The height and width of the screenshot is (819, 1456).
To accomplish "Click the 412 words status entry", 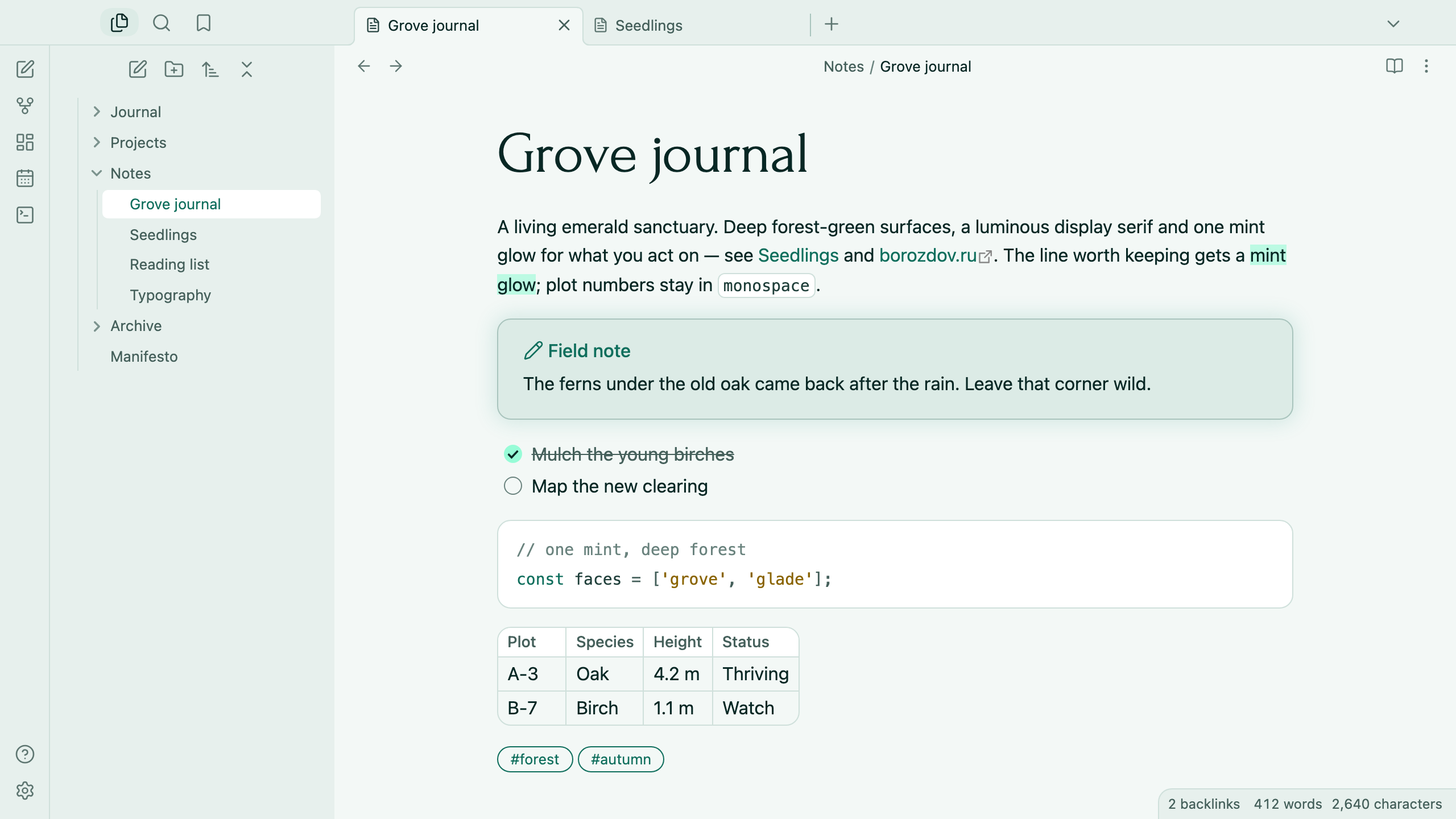I will (1288, 804).
